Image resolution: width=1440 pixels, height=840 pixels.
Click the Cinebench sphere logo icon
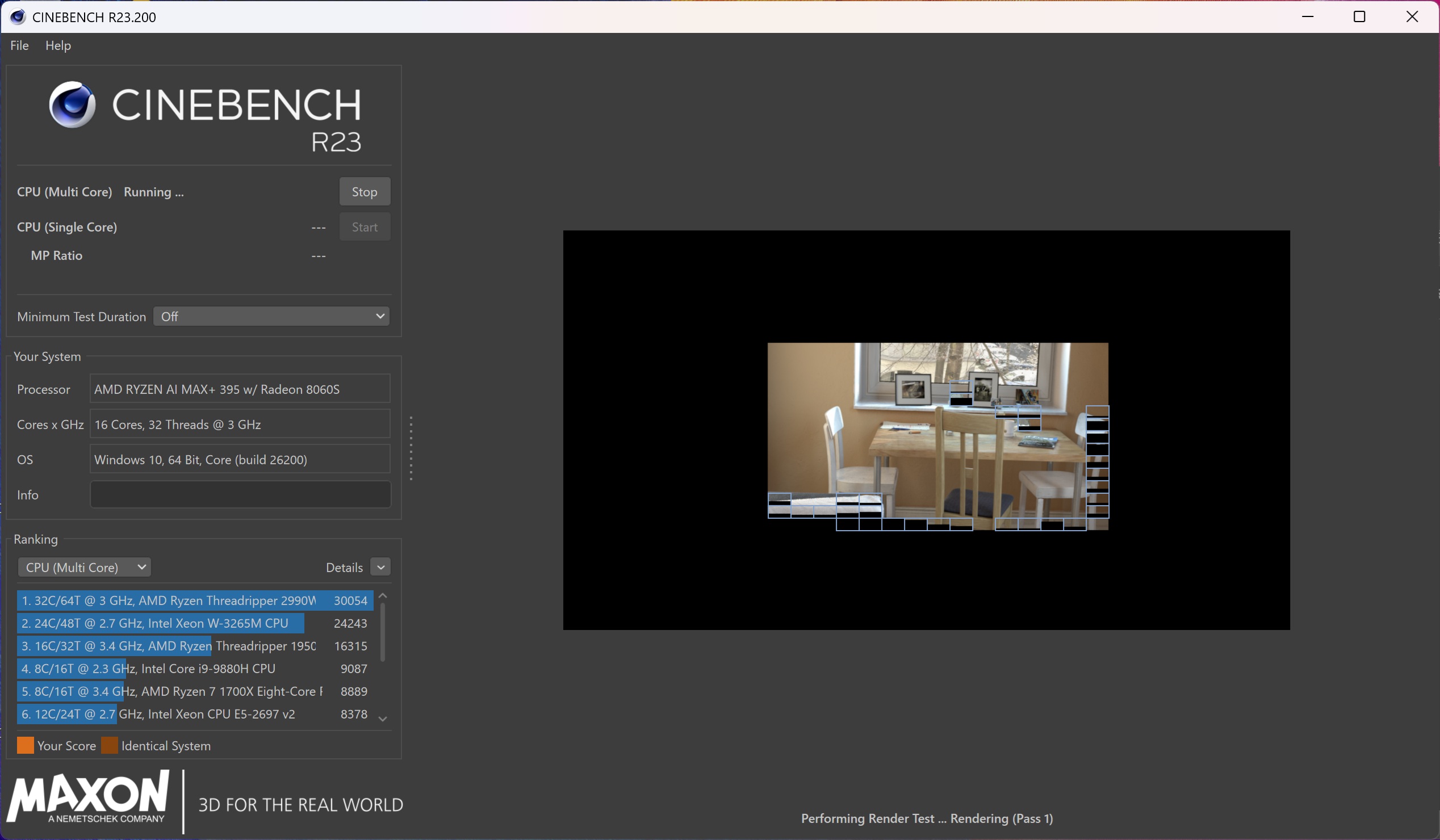(x=72, y=104)
